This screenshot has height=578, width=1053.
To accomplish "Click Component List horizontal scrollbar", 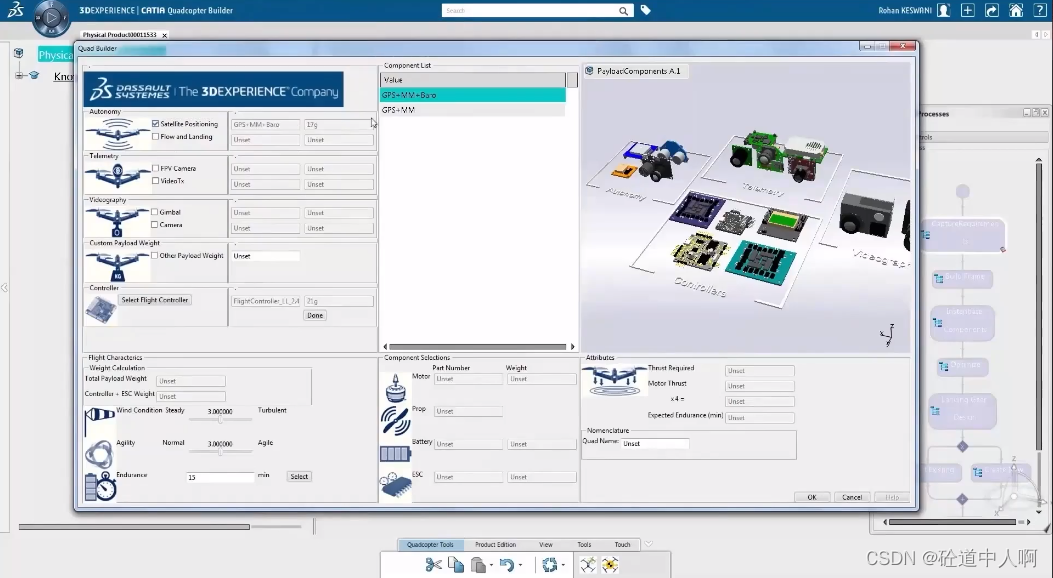I will coord(478,347).
